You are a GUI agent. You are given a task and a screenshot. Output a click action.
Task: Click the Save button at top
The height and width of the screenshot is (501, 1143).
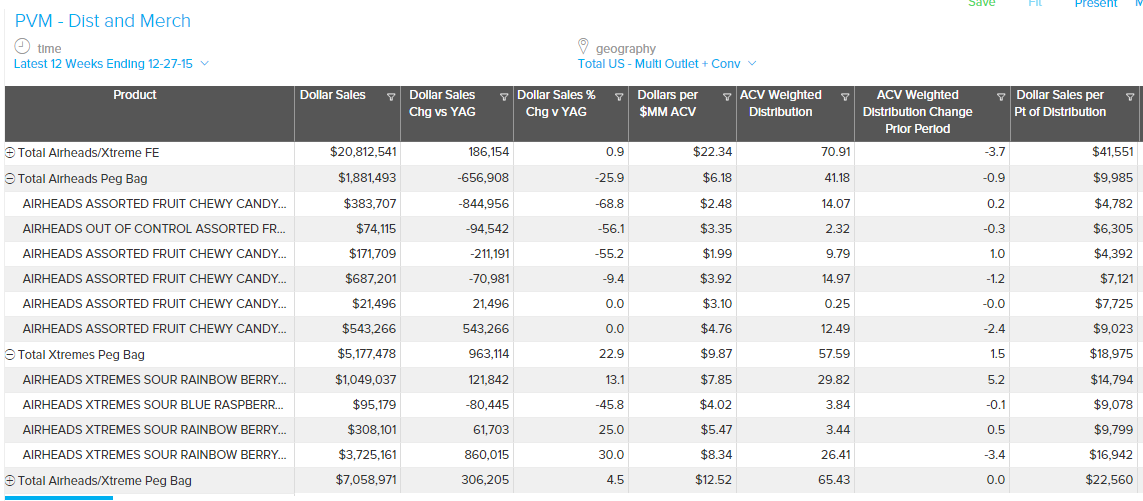981,4
